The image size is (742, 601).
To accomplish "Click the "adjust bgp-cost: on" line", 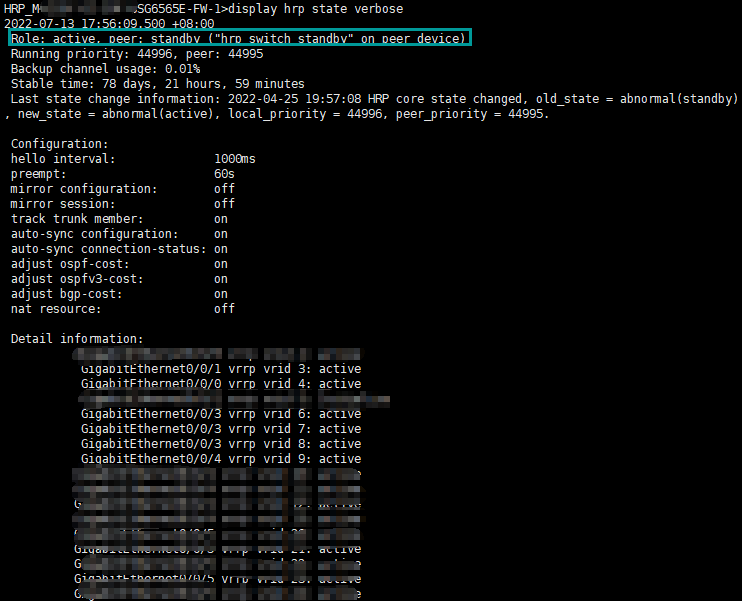I will click(x=119, y=294).
